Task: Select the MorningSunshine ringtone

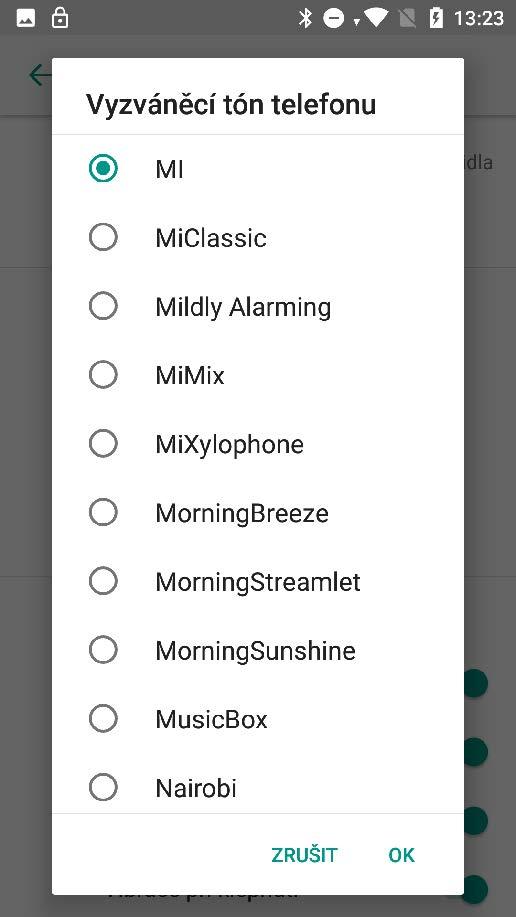Action: point(257,650)
